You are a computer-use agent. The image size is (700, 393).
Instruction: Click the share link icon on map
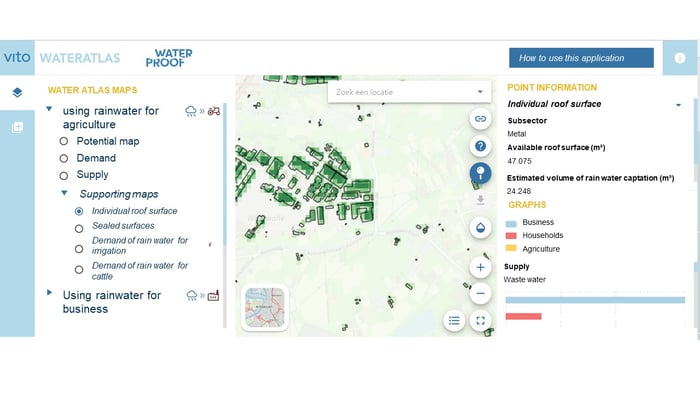pos(480,119)
